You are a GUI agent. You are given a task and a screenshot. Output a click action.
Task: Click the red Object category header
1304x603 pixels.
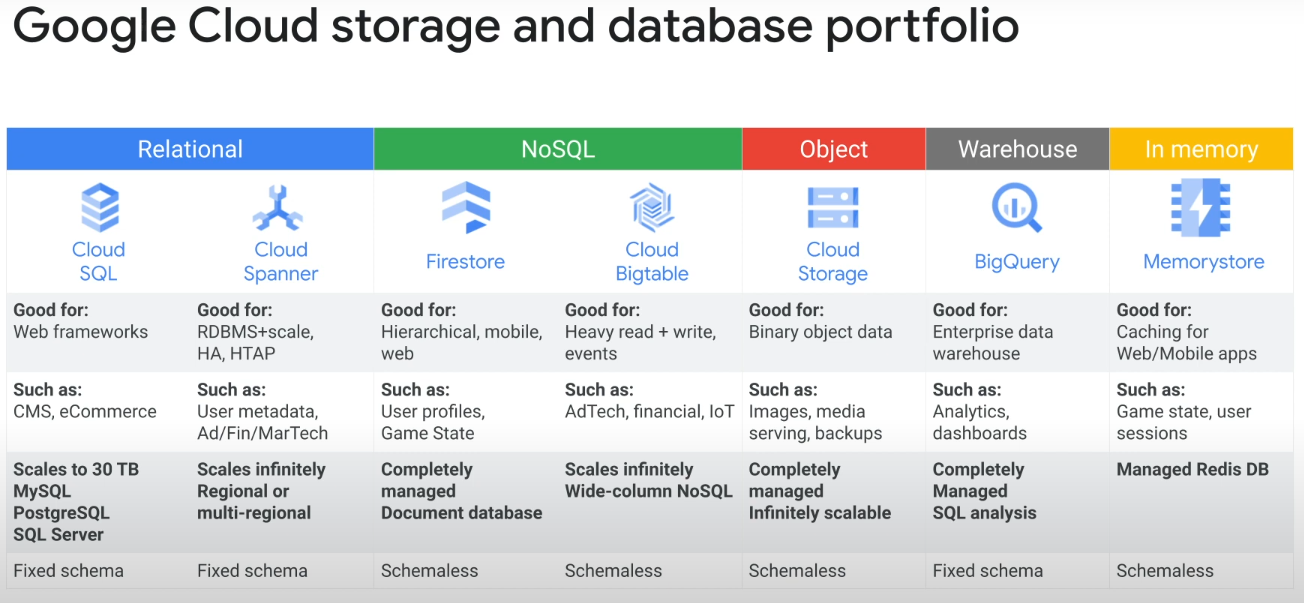coord(834,149)
